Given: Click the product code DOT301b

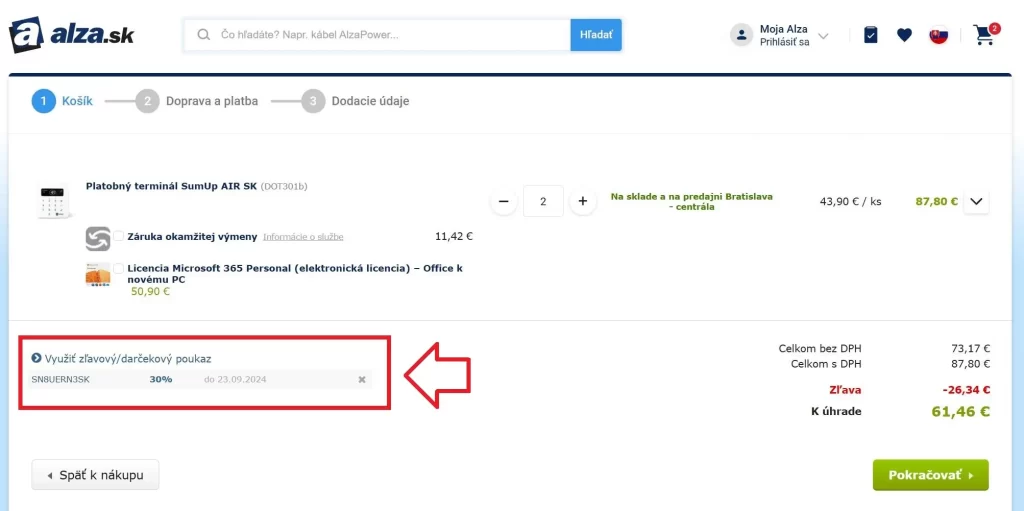Looking at the screenshot, I should click(x=283, y=186).
